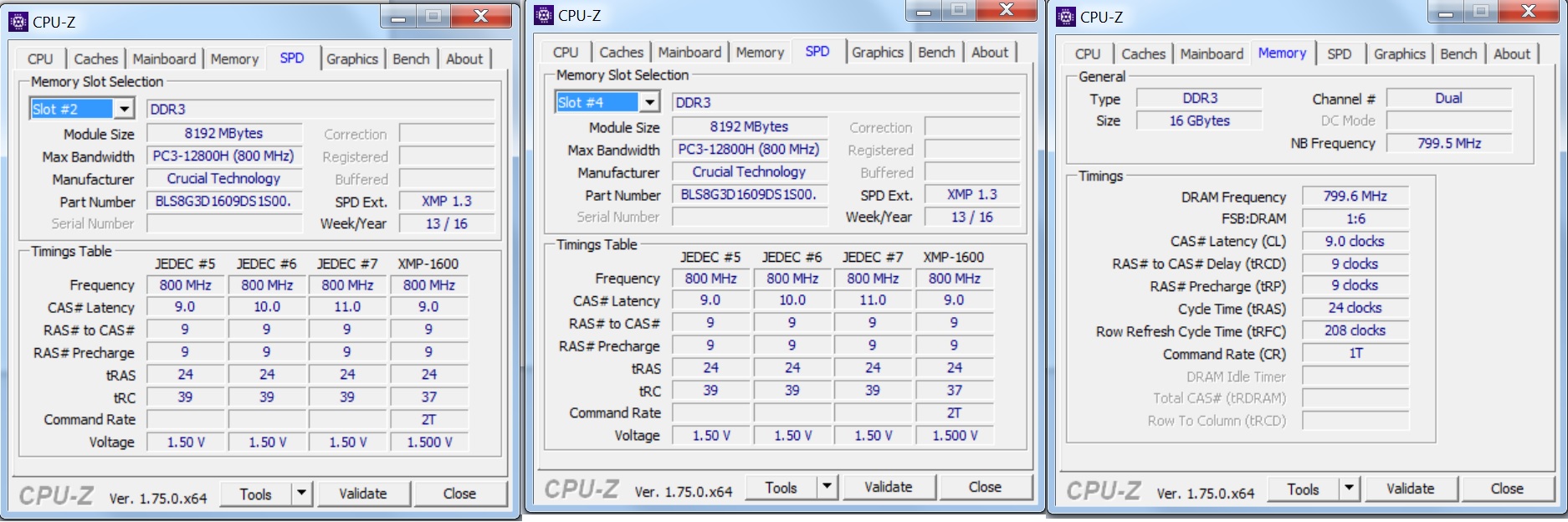This screenshot has height=522, width=1568.
Task: Click CAS# Latency 9.0 clocks in right window
Action: click(1355, 242)
